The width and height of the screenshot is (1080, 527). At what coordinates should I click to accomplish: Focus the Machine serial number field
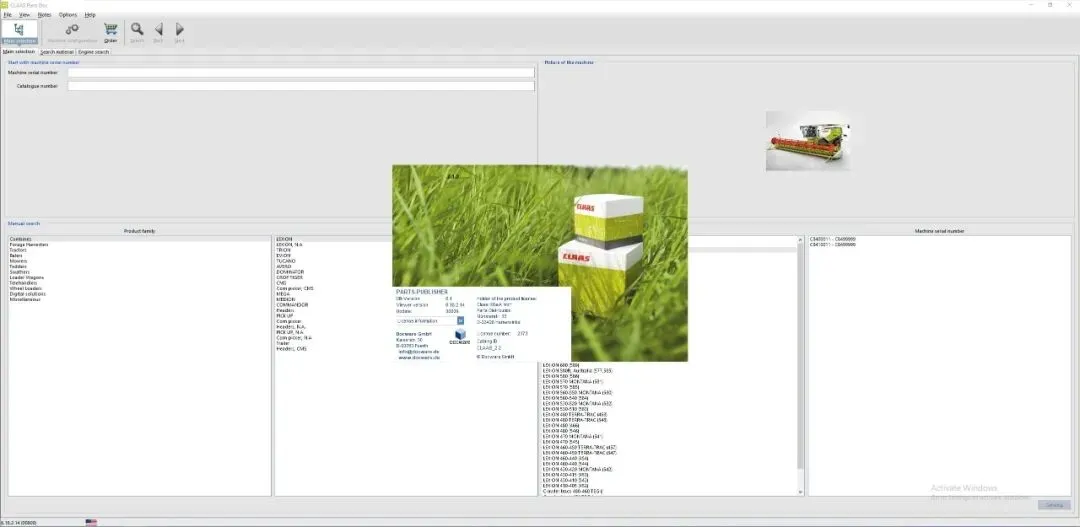(301, 72)
